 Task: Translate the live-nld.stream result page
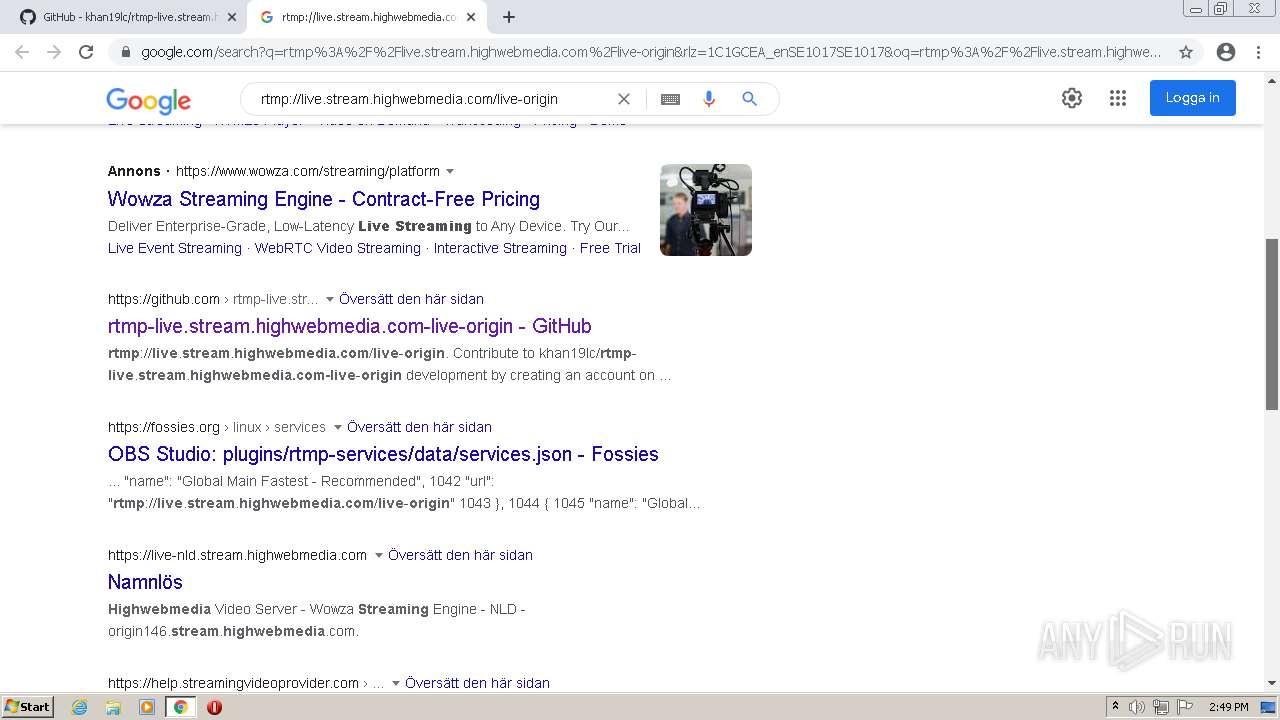click(460, 555)
